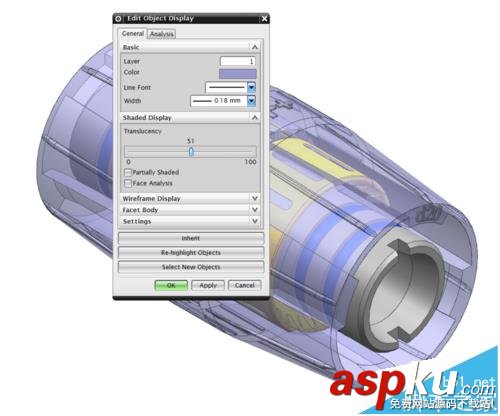Enable the Face Analysis checkbox
Viewport: 500px width, 416px height.
128,183
